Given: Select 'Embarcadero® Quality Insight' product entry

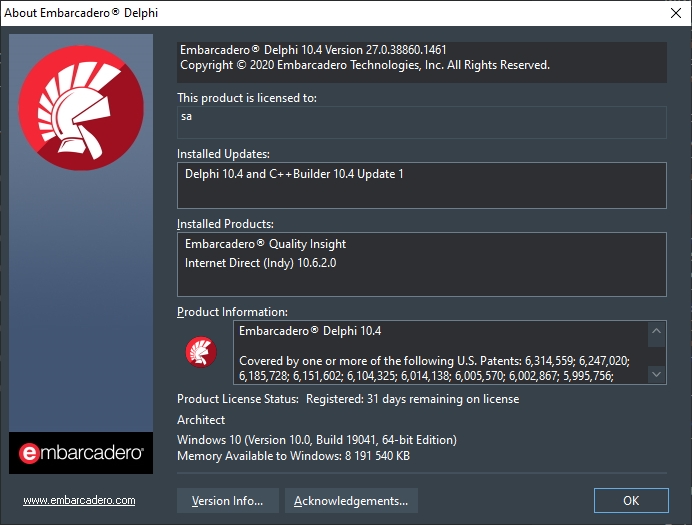Looking at the screenshot, I should tap(265, 244).
